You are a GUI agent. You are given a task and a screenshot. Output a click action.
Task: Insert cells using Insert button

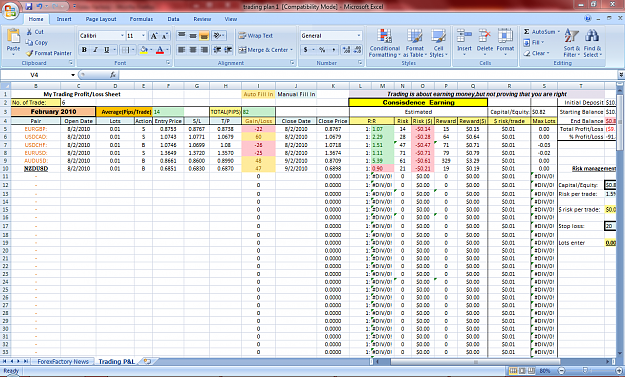464,42
